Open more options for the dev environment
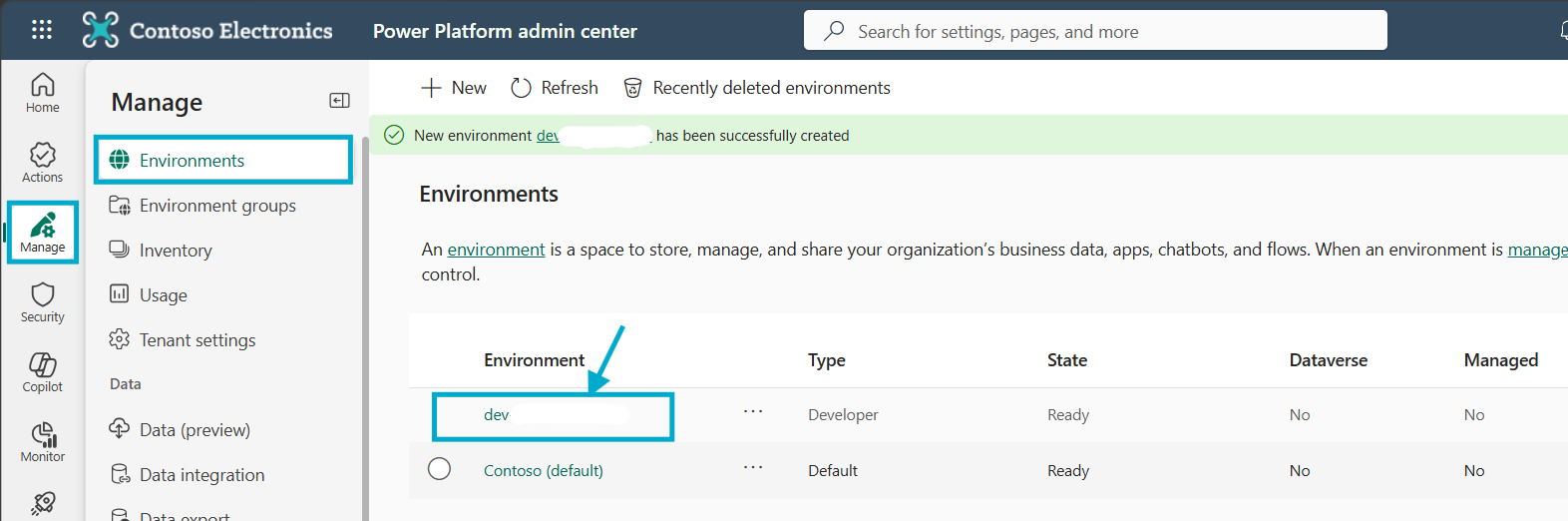1568x521 pixels. (x=753, y=411)
